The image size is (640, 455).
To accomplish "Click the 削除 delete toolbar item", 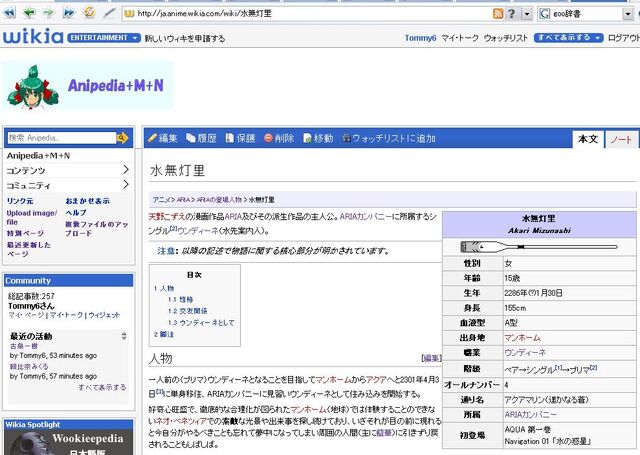I will point(279,138).
